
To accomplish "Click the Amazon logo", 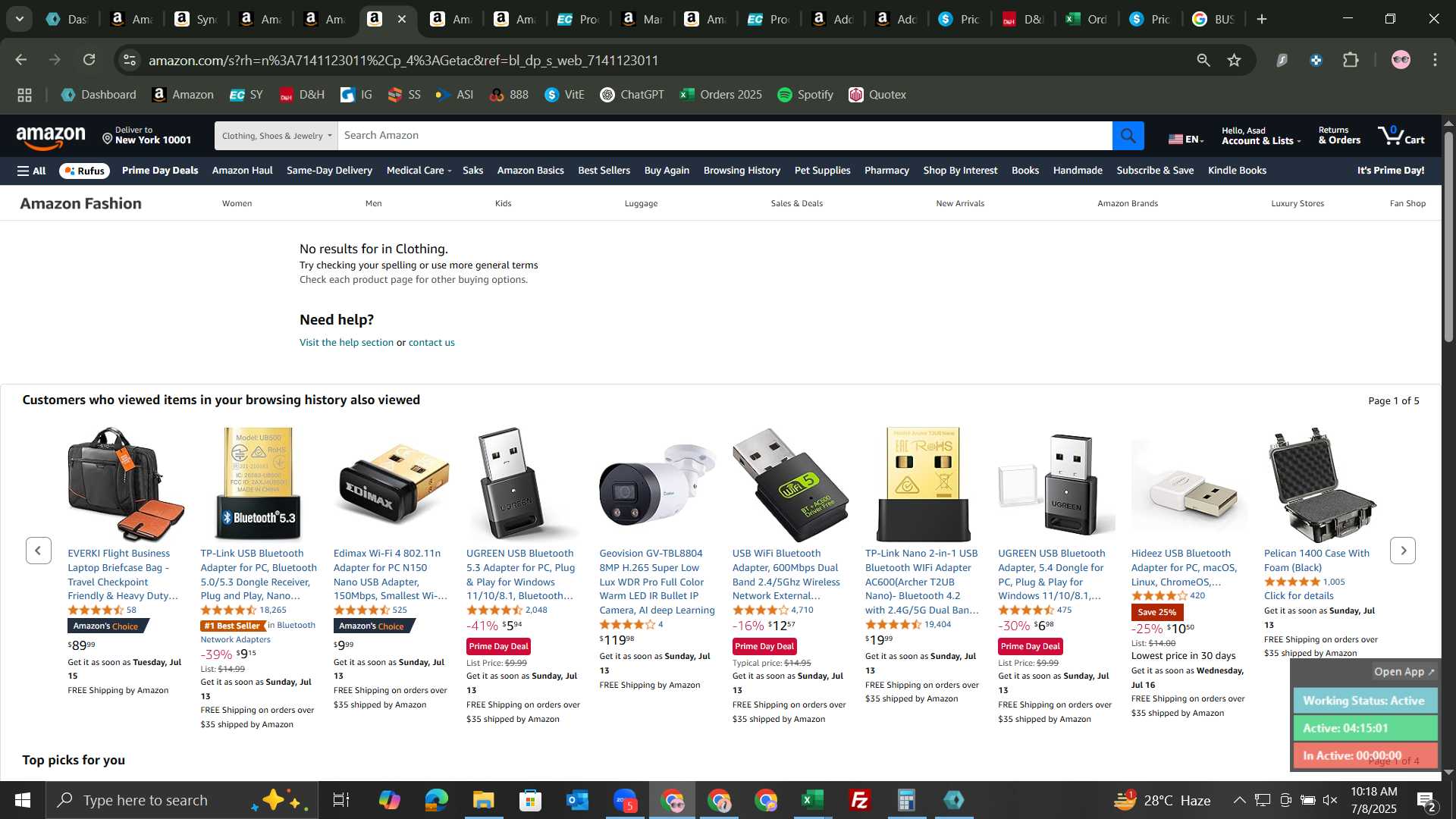I will (51, 137).
